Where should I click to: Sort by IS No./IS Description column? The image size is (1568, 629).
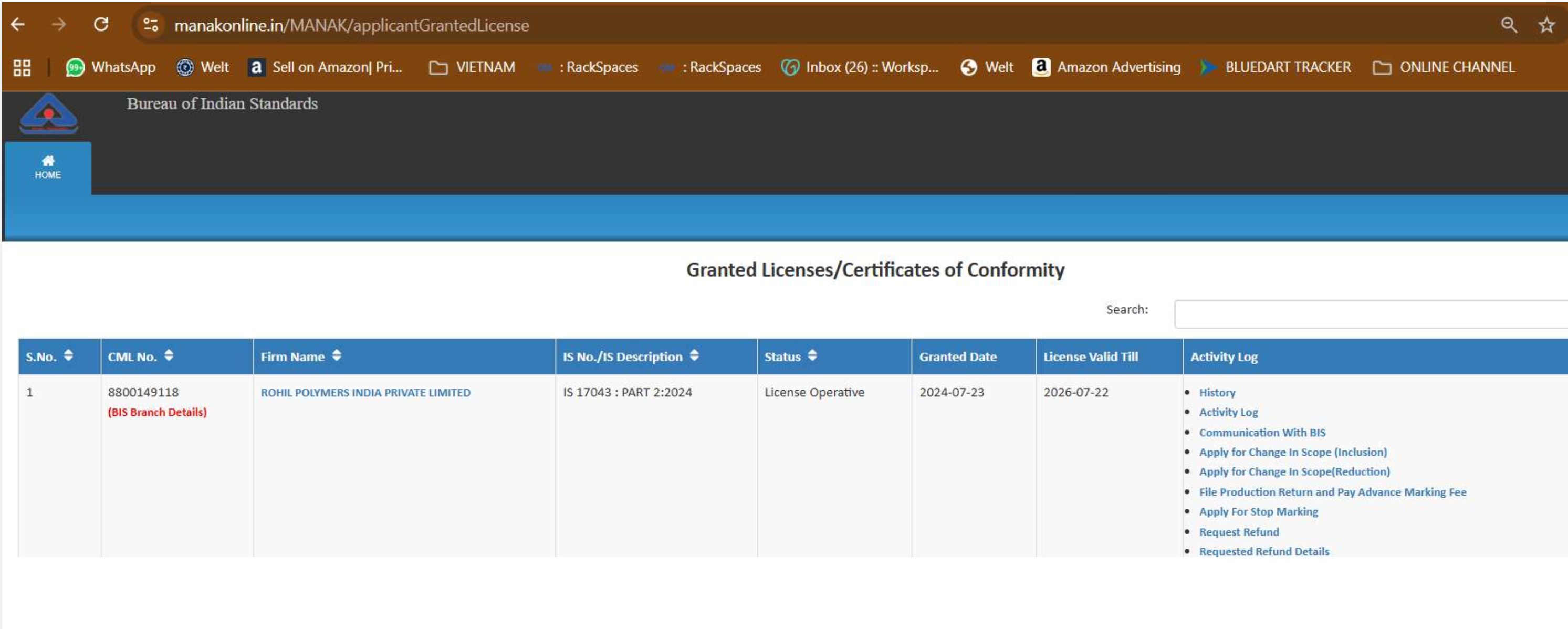[x=694, y=355]
